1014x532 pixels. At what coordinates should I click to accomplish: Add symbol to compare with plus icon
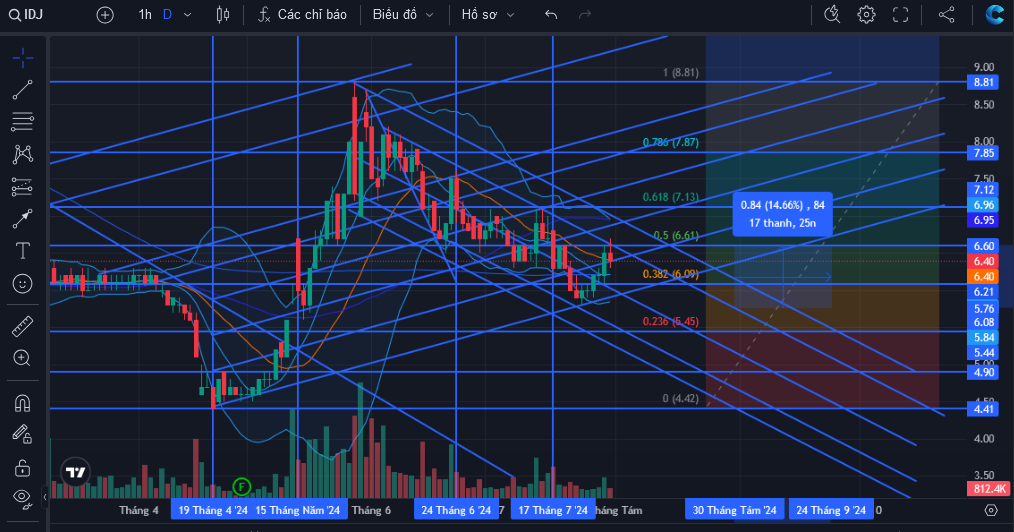pyautogui.click(x=105, y=15)
